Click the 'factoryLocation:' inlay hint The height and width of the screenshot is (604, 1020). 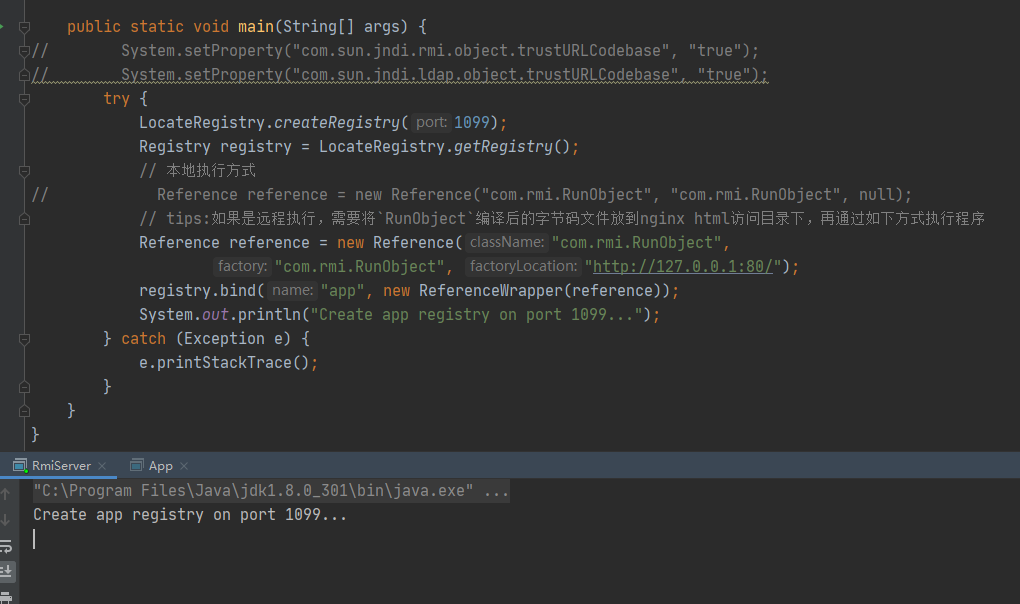point(523,267)
